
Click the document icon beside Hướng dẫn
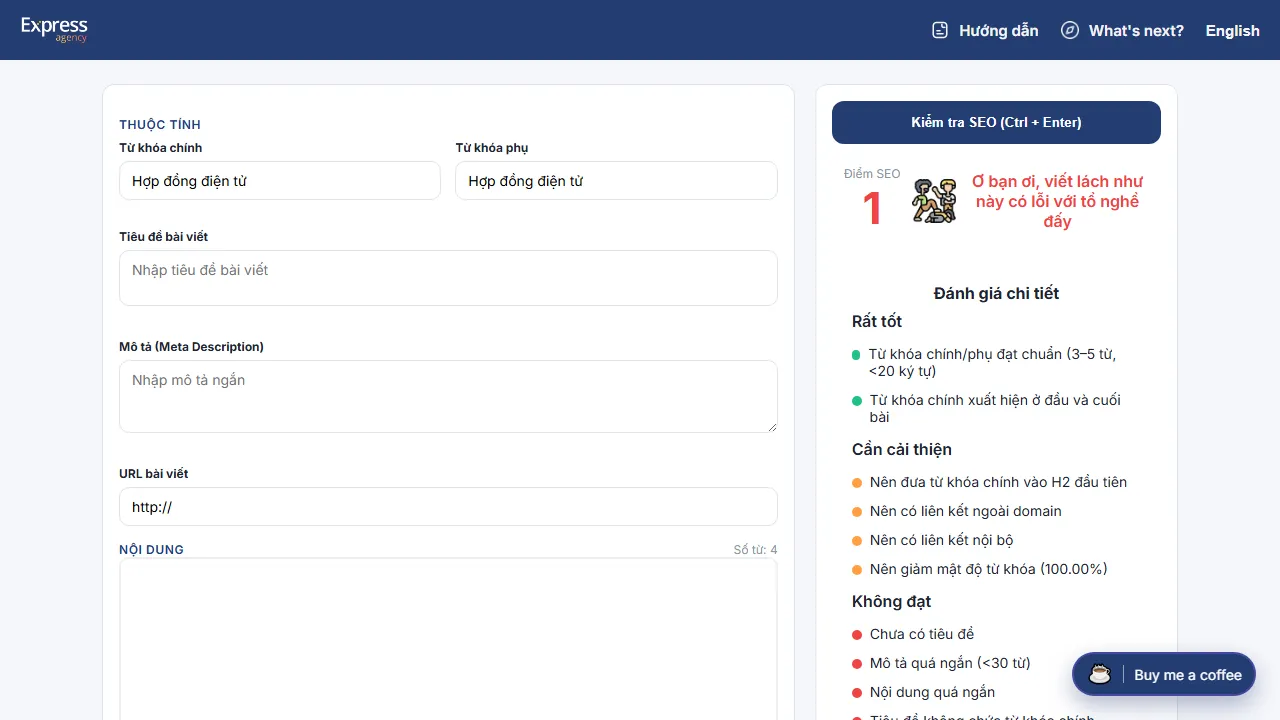pyautogui.click(x=939, y=30)
